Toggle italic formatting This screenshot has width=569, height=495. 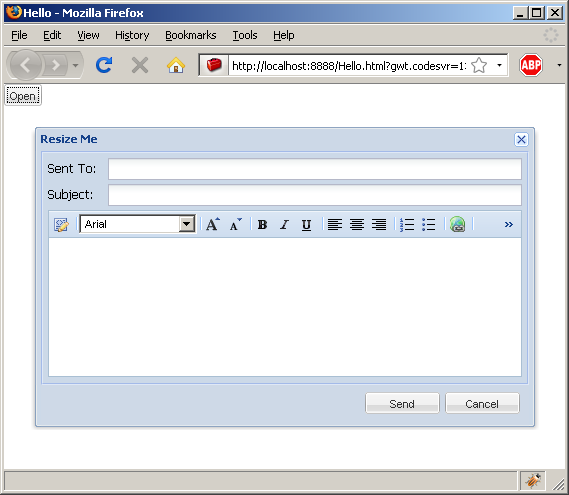point(284,225)
